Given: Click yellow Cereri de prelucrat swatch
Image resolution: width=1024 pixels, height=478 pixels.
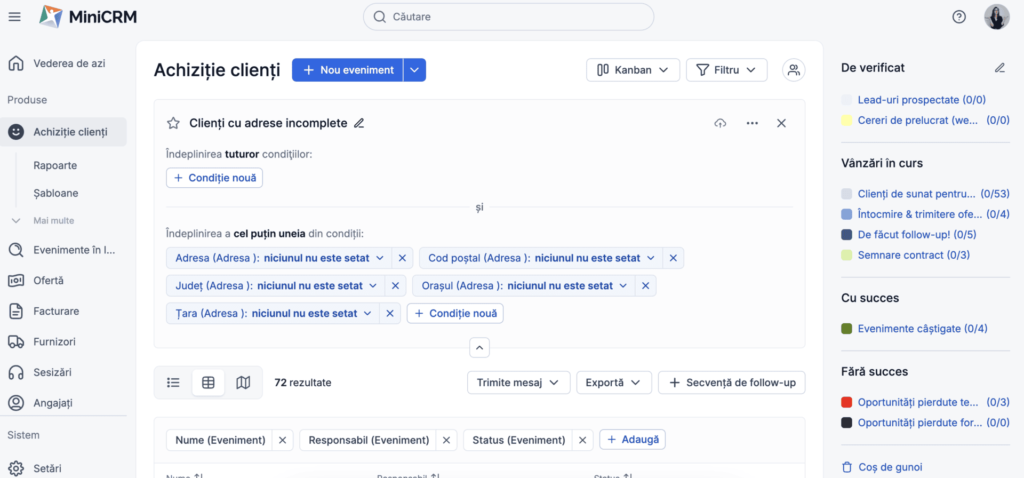Looking at the screenshot, I should tap(847, 120).
